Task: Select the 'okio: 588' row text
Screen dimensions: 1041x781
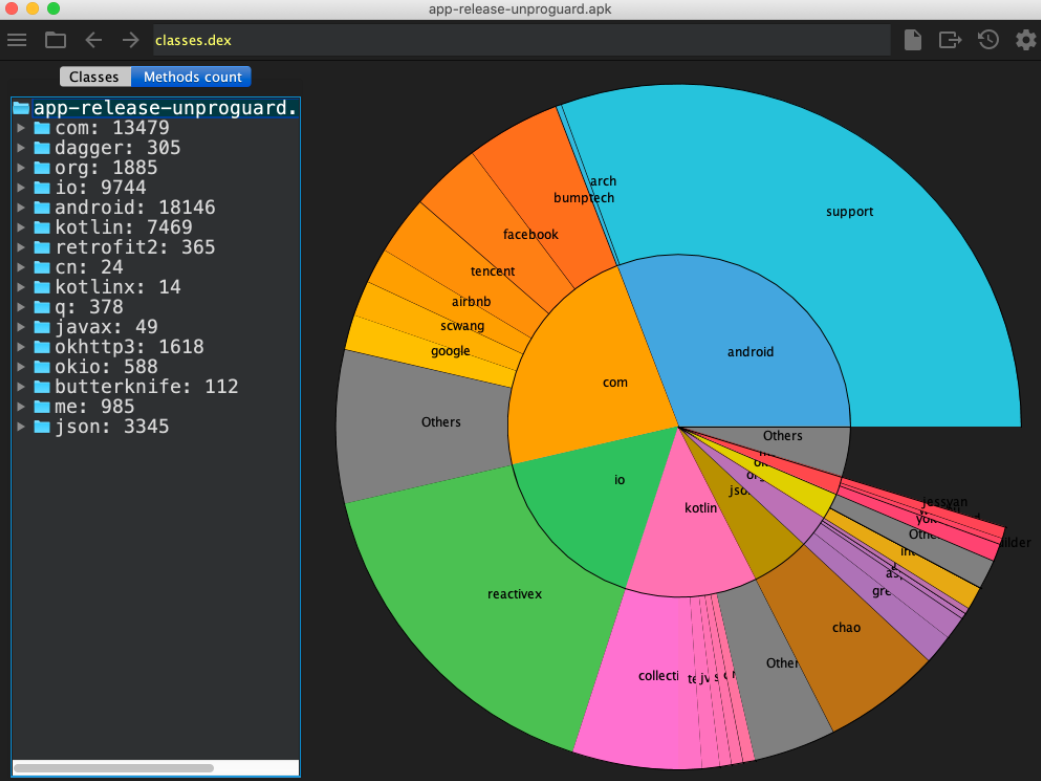Action: point(106,367)
